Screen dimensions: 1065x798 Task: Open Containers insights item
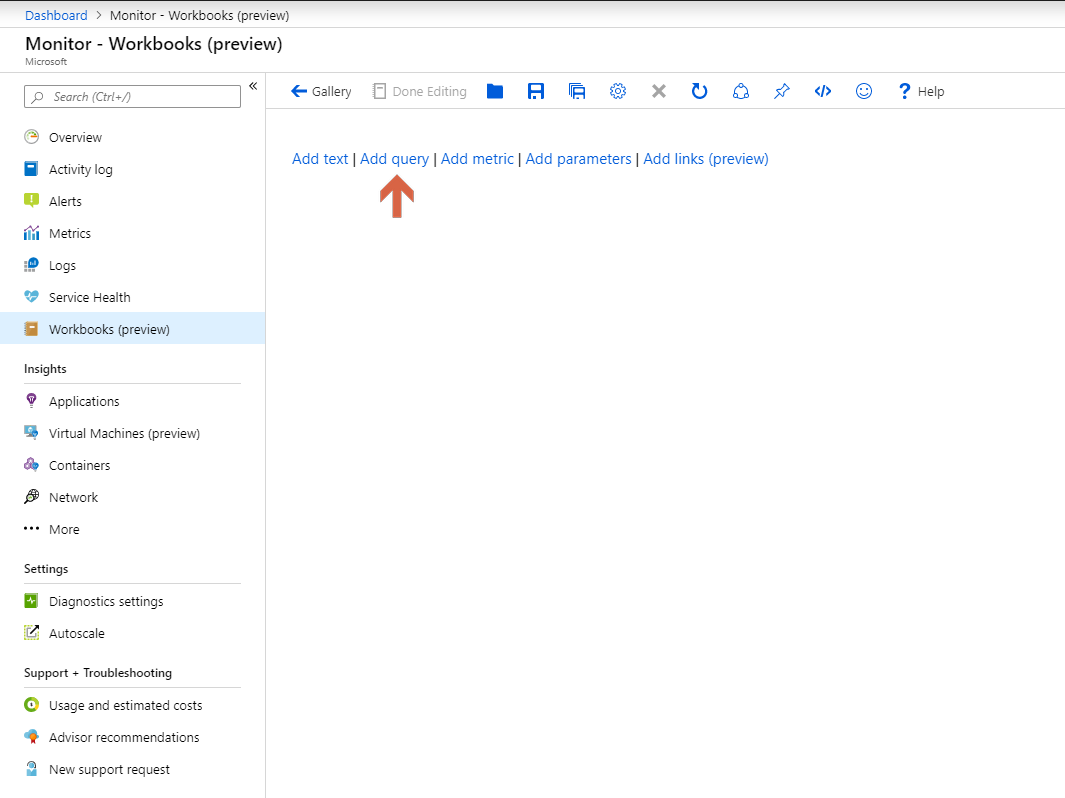coord(132,465)
